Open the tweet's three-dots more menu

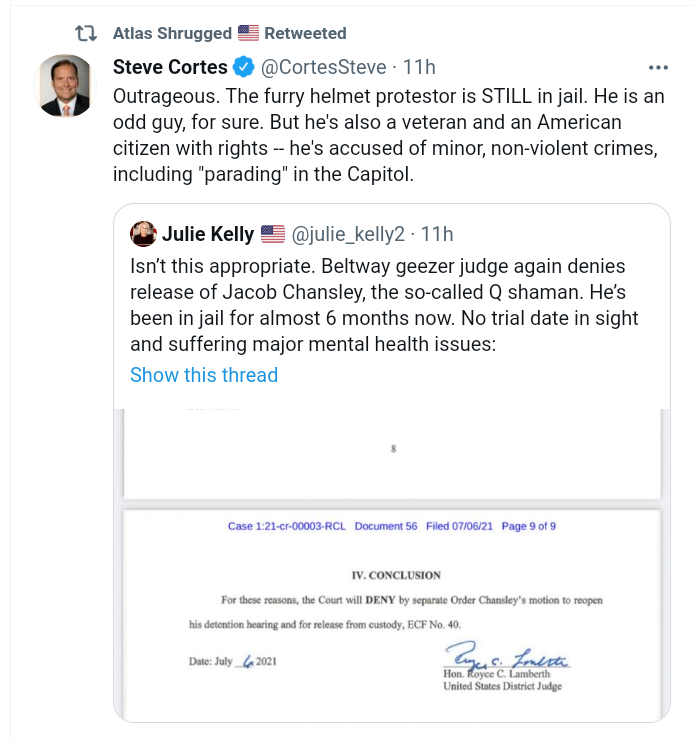coord(657,68)
